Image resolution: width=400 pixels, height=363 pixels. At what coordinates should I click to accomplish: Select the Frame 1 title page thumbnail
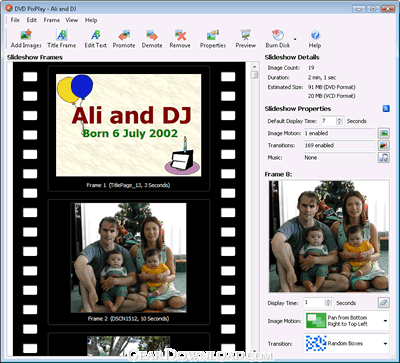click(x=129, y=125)
